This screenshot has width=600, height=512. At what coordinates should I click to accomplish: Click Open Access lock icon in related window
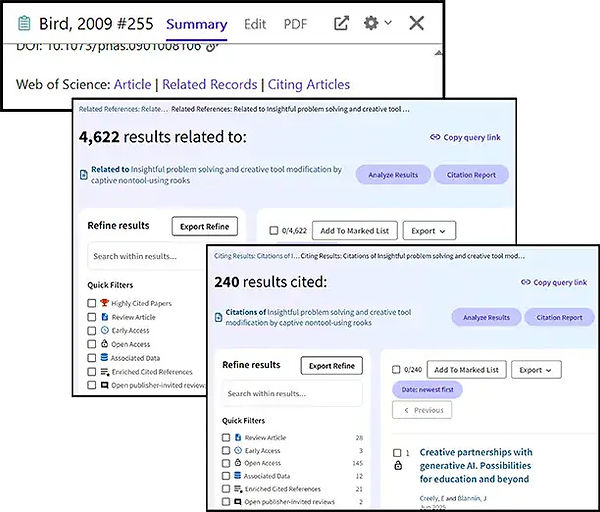point(104,343)
